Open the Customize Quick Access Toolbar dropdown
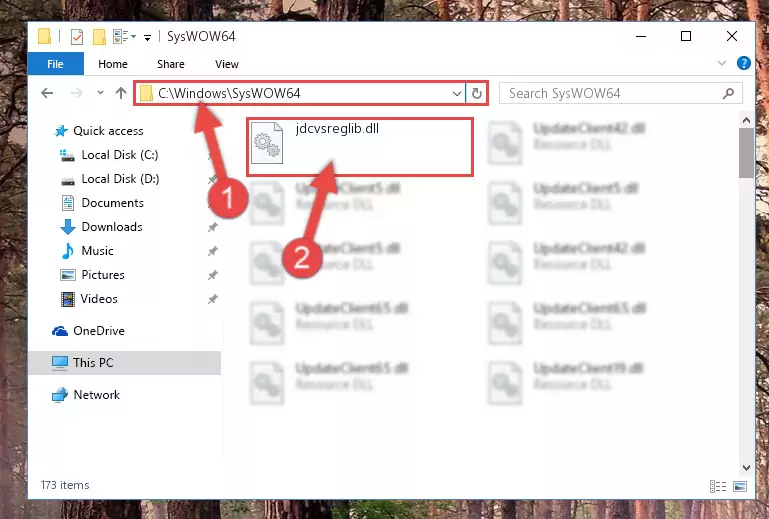The width and height of the screenshot is (769, 519). pyautogui.click(x=147, y=37)
